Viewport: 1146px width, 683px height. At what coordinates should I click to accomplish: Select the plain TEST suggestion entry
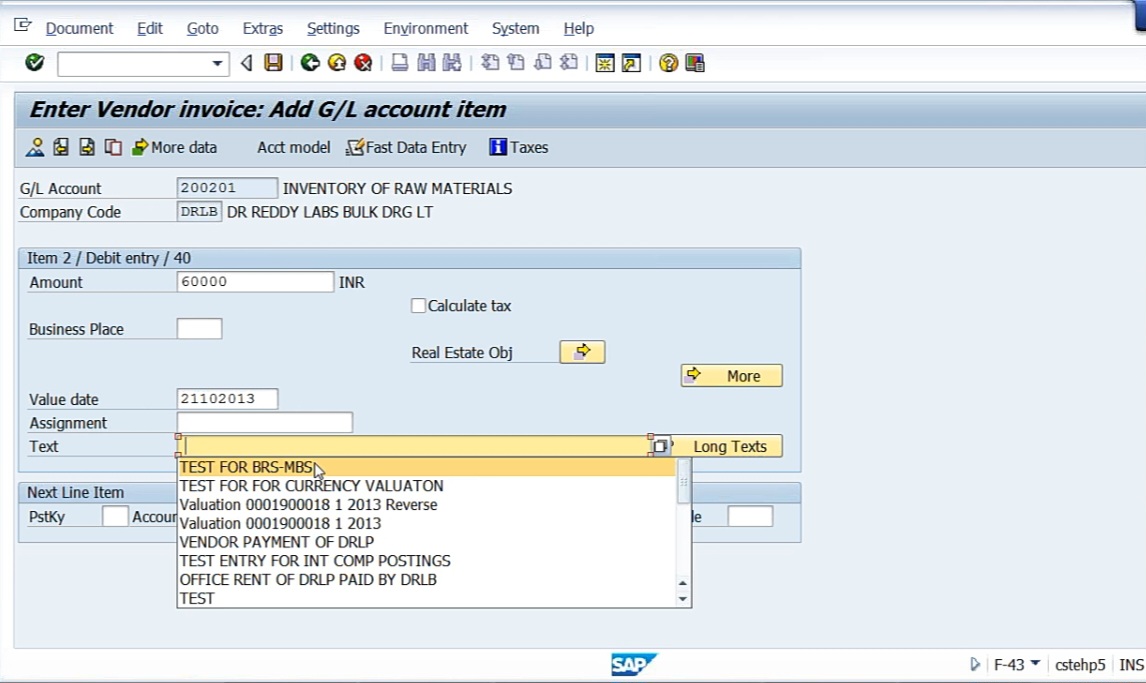pos(426,598)
